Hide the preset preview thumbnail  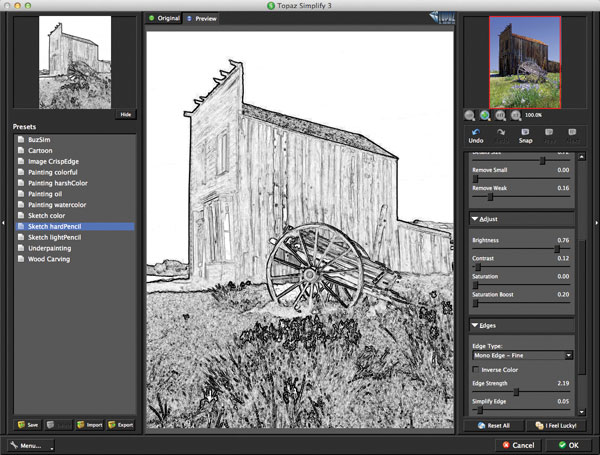point(126,114)
